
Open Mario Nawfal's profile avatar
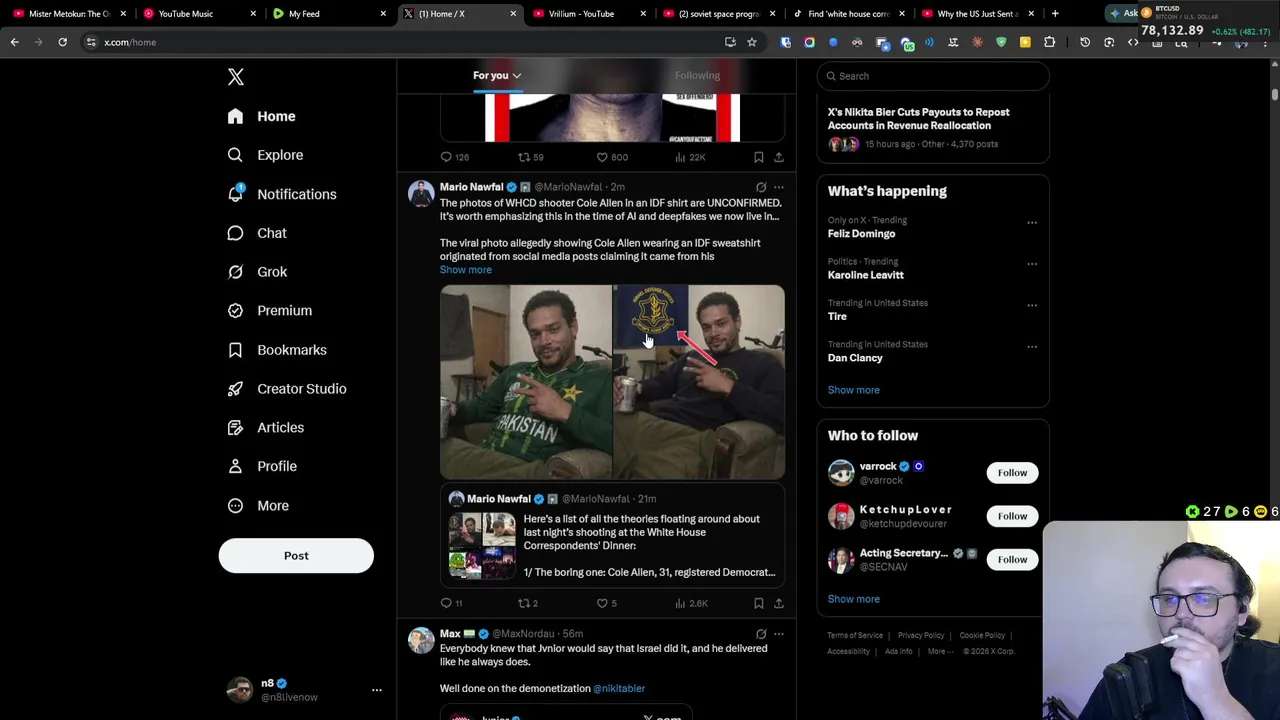[x=421, y=194]
